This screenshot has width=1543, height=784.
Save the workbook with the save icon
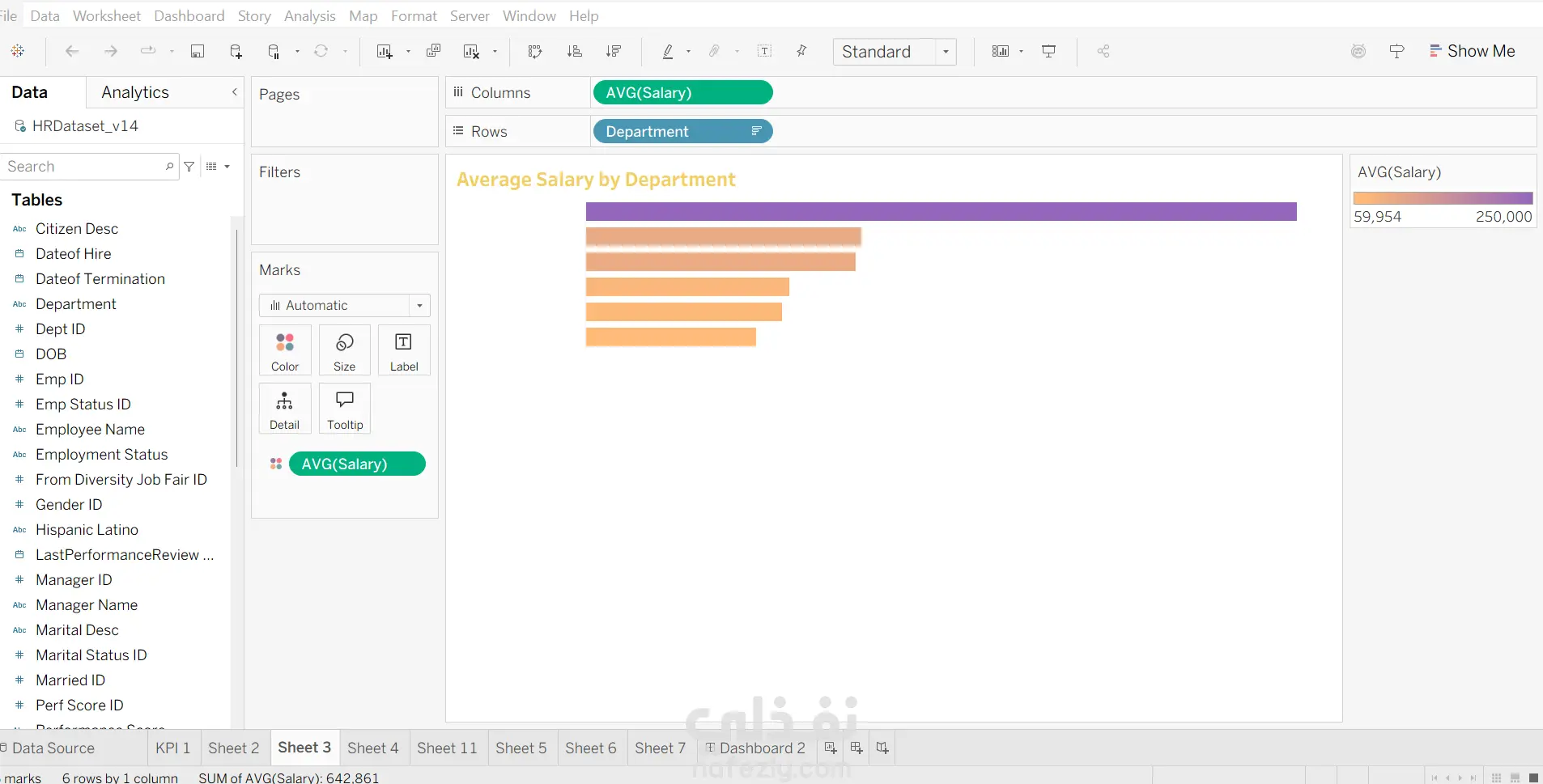pos(197,51)
